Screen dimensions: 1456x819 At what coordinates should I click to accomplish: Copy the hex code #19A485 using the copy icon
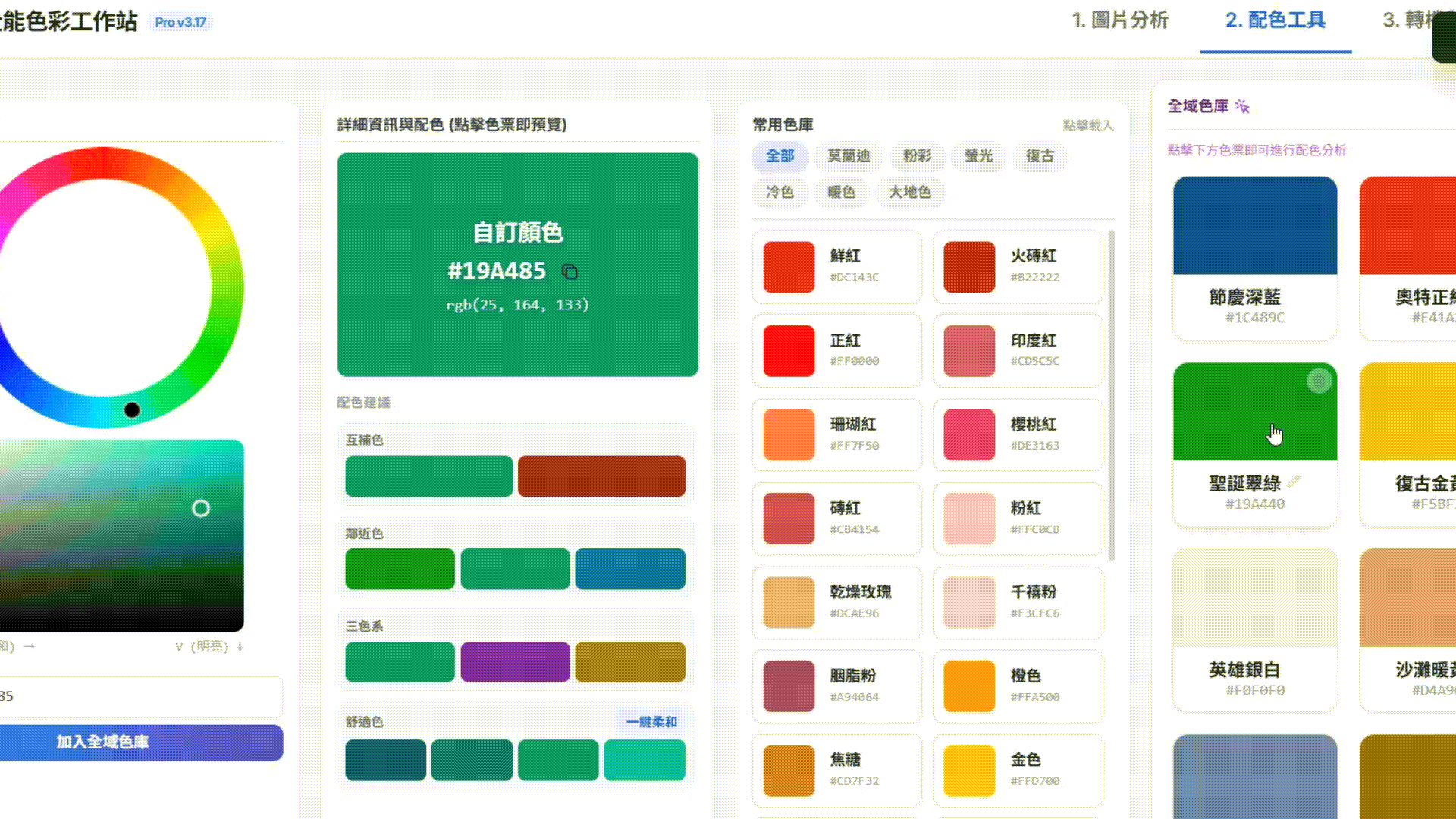coord(570,271)
